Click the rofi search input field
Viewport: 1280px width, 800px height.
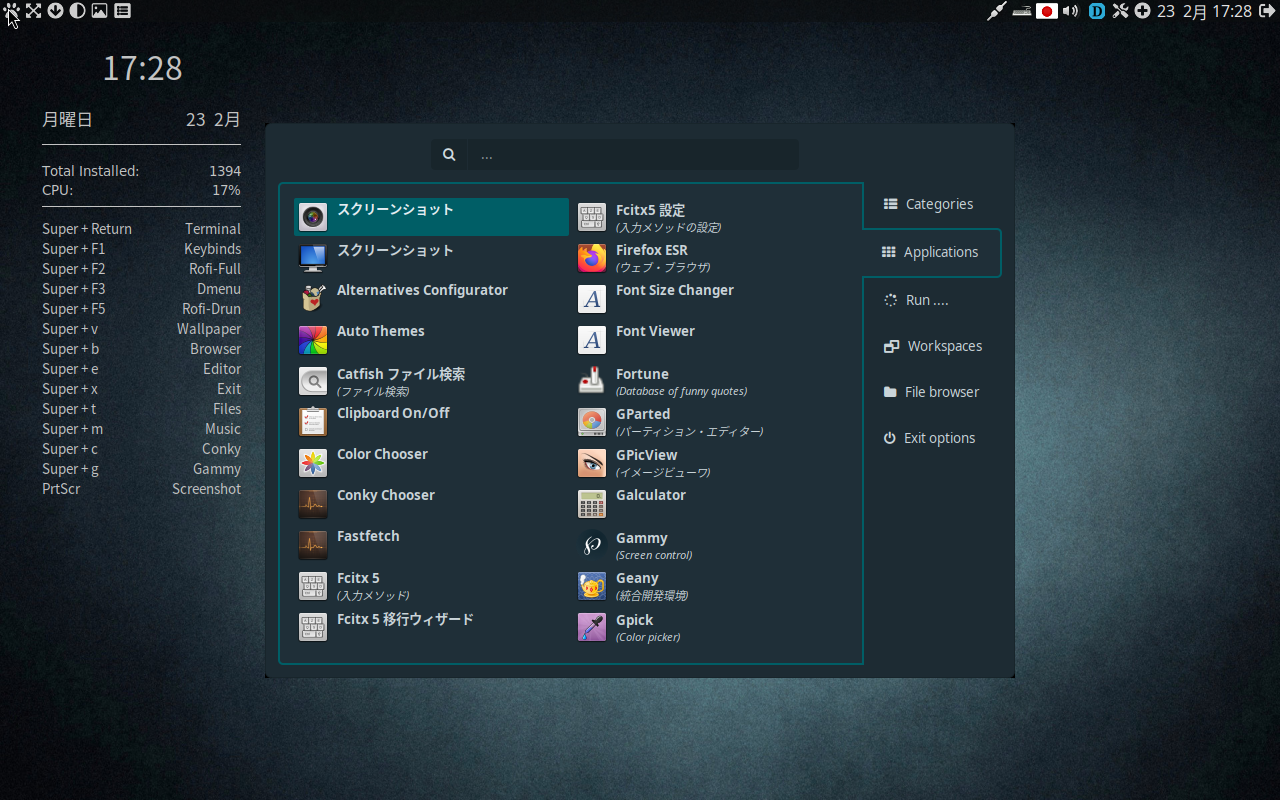point(632,155)
